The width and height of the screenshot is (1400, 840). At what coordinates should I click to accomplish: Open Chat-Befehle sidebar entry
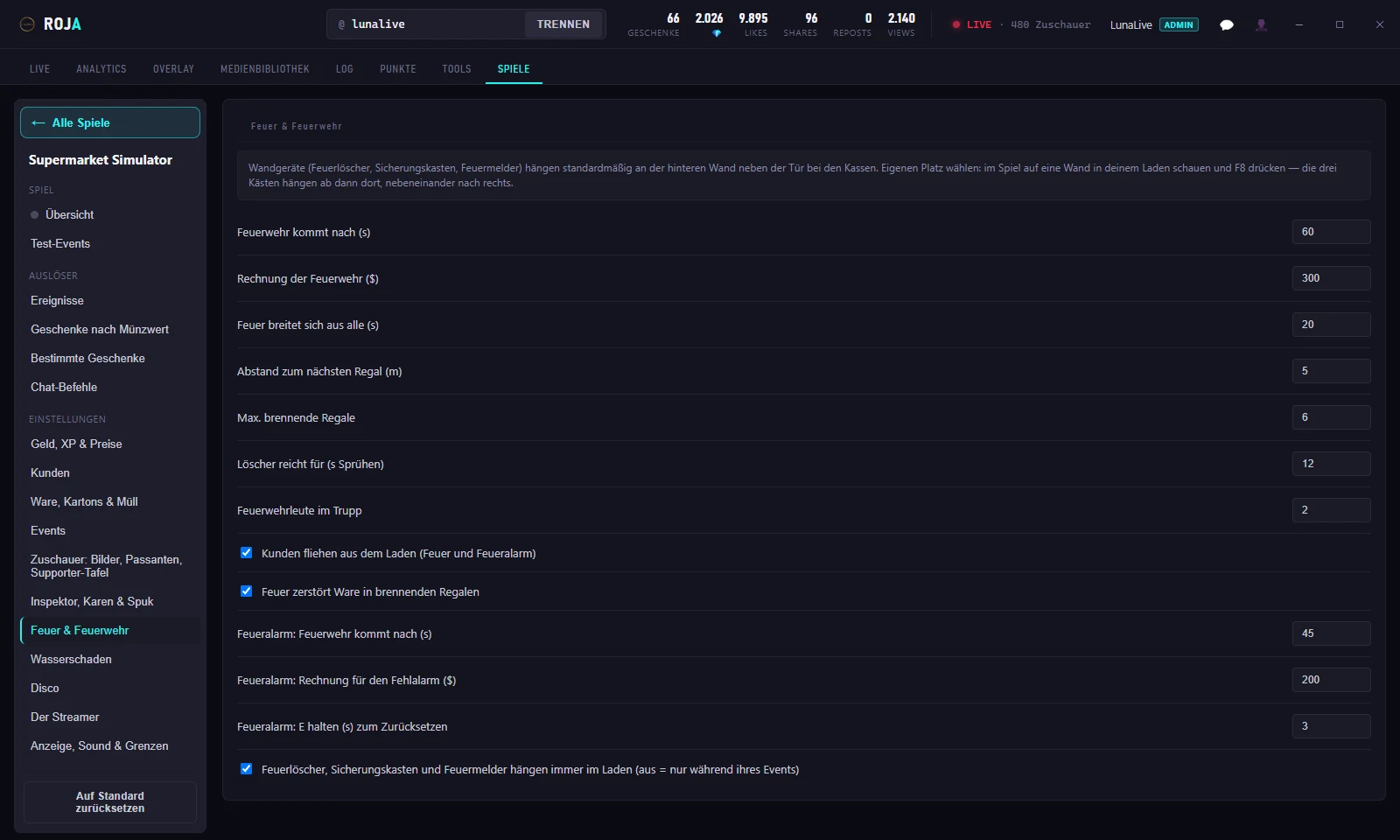point(110,387)
